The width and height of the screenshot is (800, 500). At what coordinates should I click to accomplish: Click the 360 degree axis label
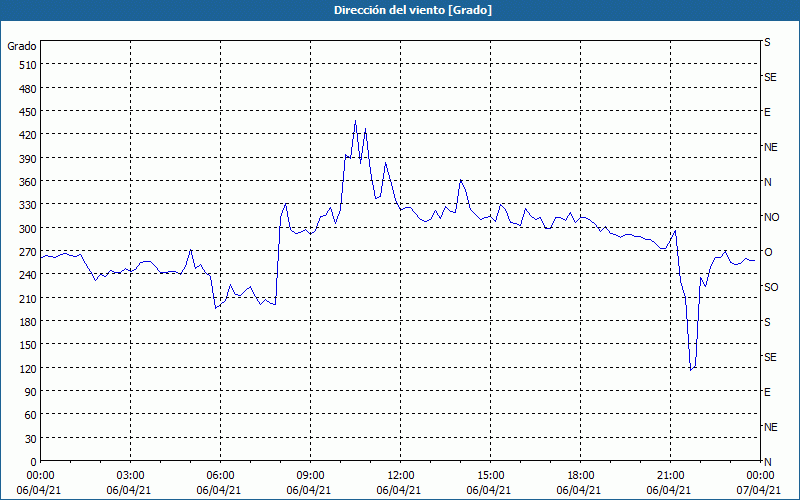pyautogui.click(x=29, y=182)
